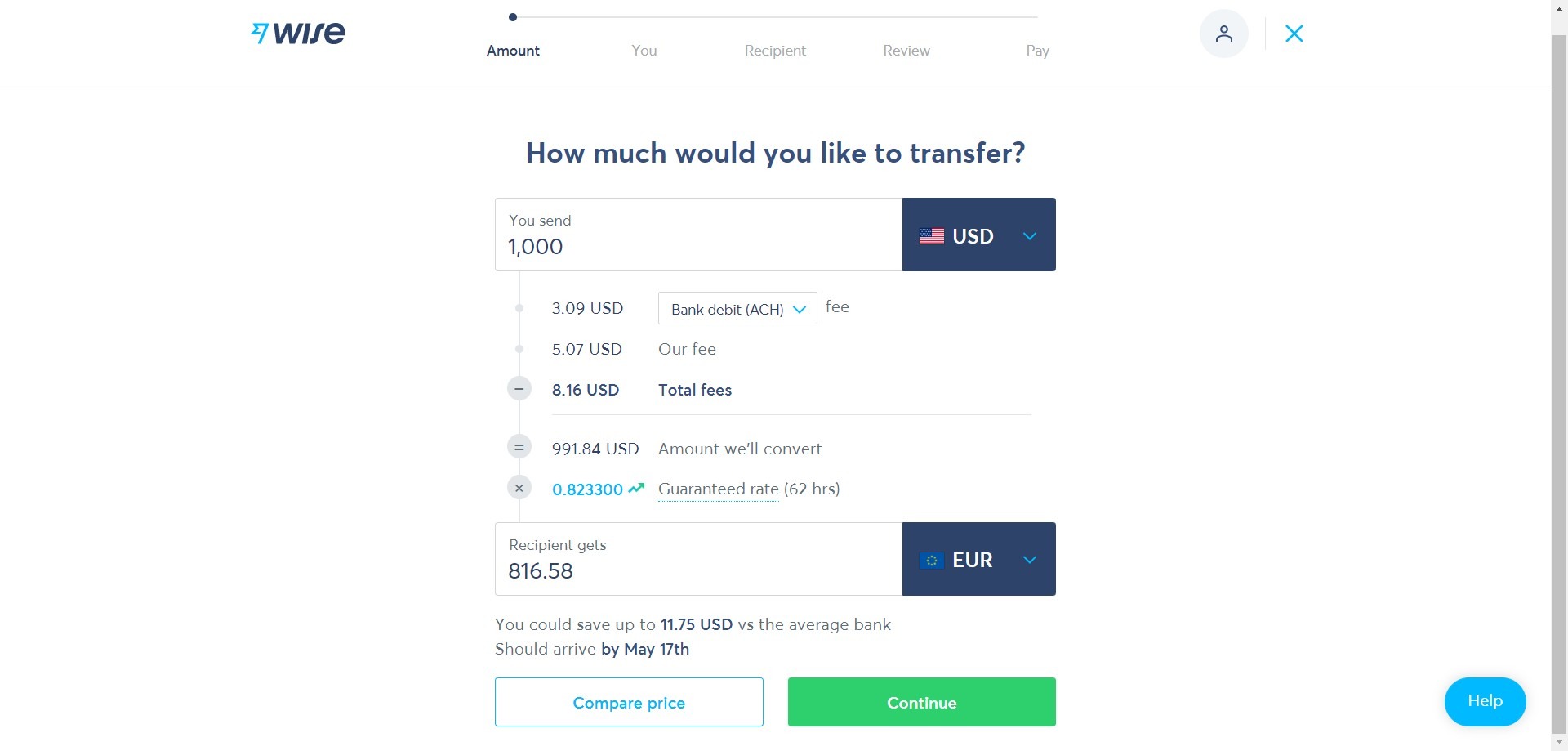The image size is (1568, 751).
Task: Click the equals icon beside Amount we'll convert
Action: pos(519,448)
